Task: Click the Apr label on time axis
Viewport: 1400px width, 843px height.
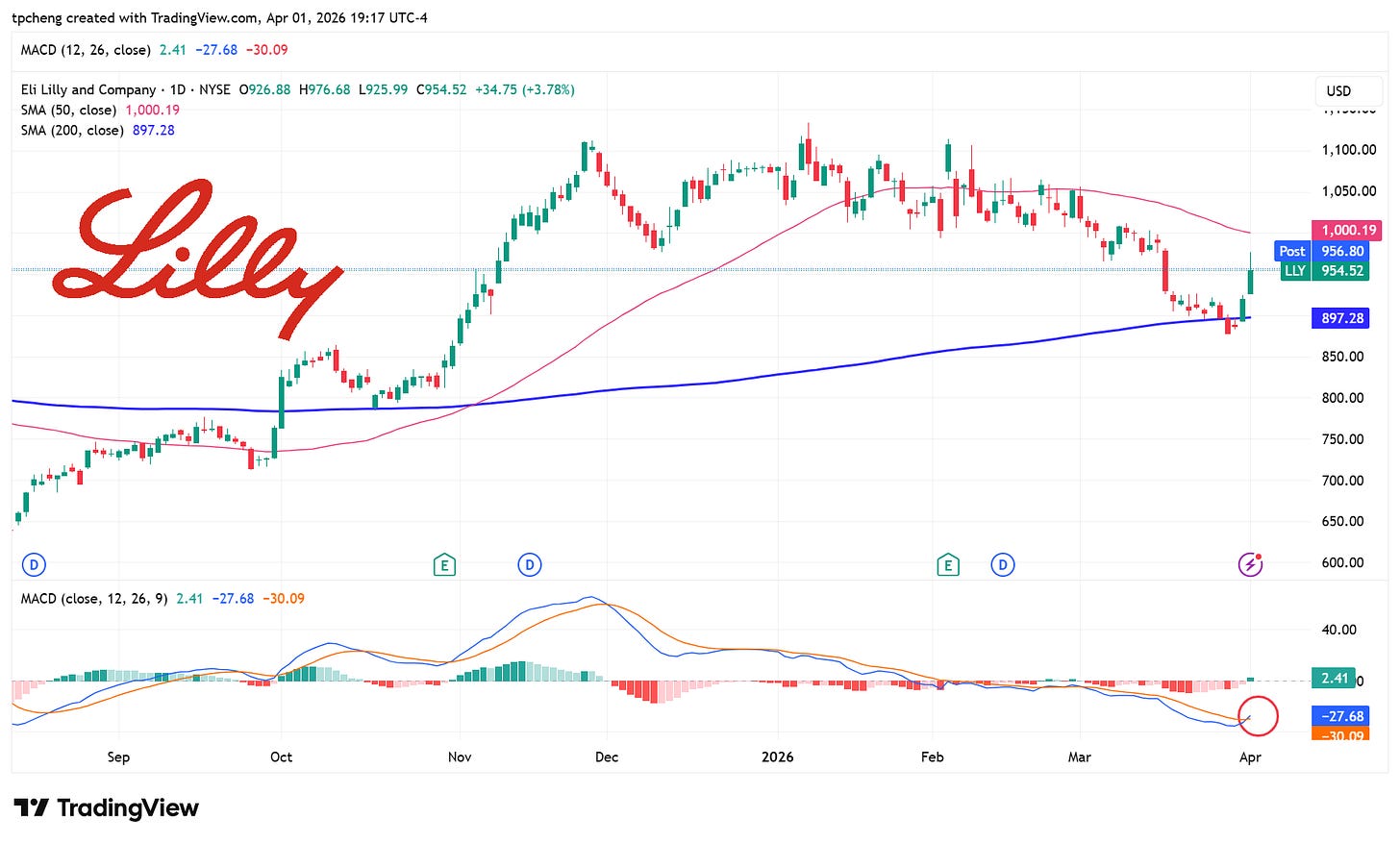Action: point(1250,757)
